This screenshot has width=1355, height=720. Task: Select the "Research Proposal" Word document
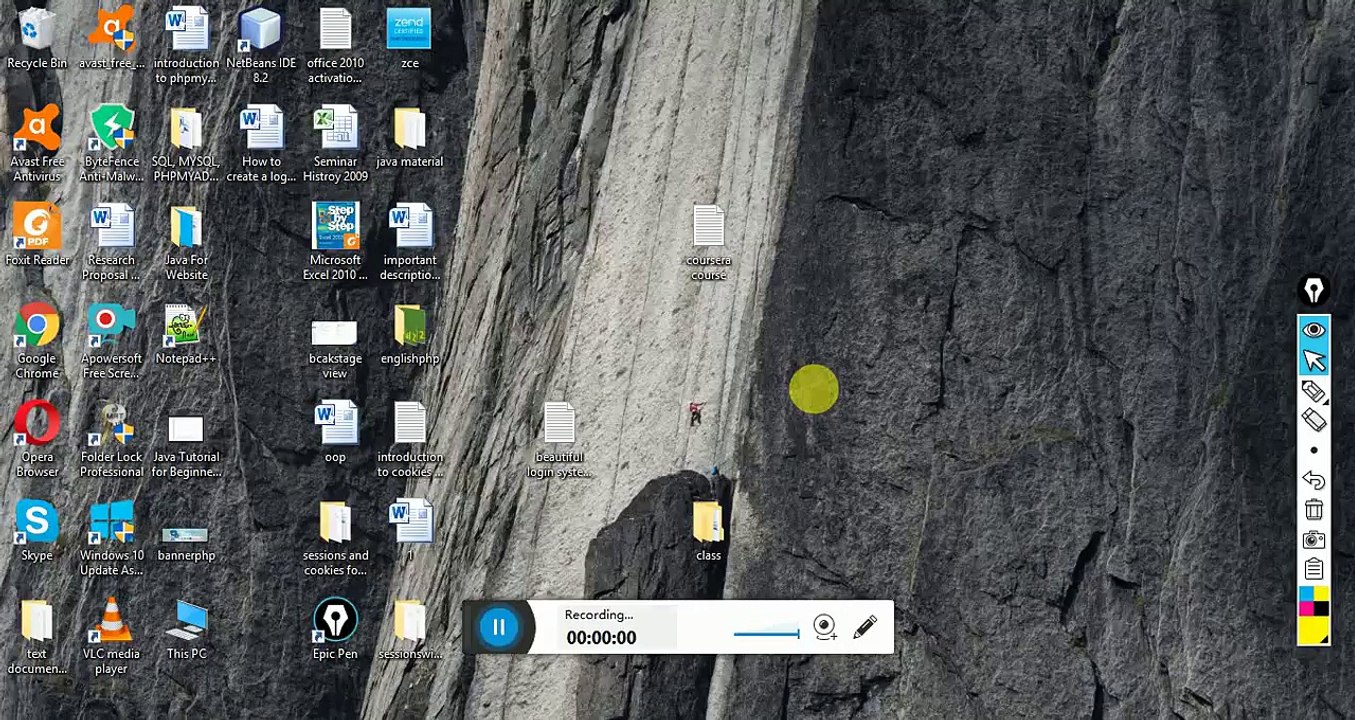(x=111, y=243)
